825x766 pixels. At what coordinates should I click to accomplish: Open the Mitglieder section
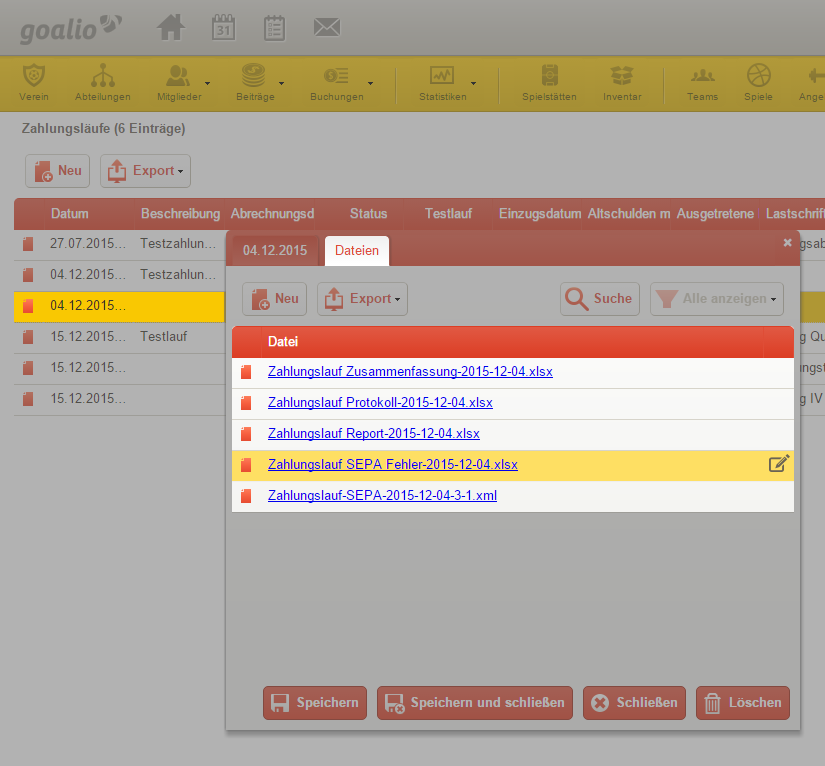(179, 83)
